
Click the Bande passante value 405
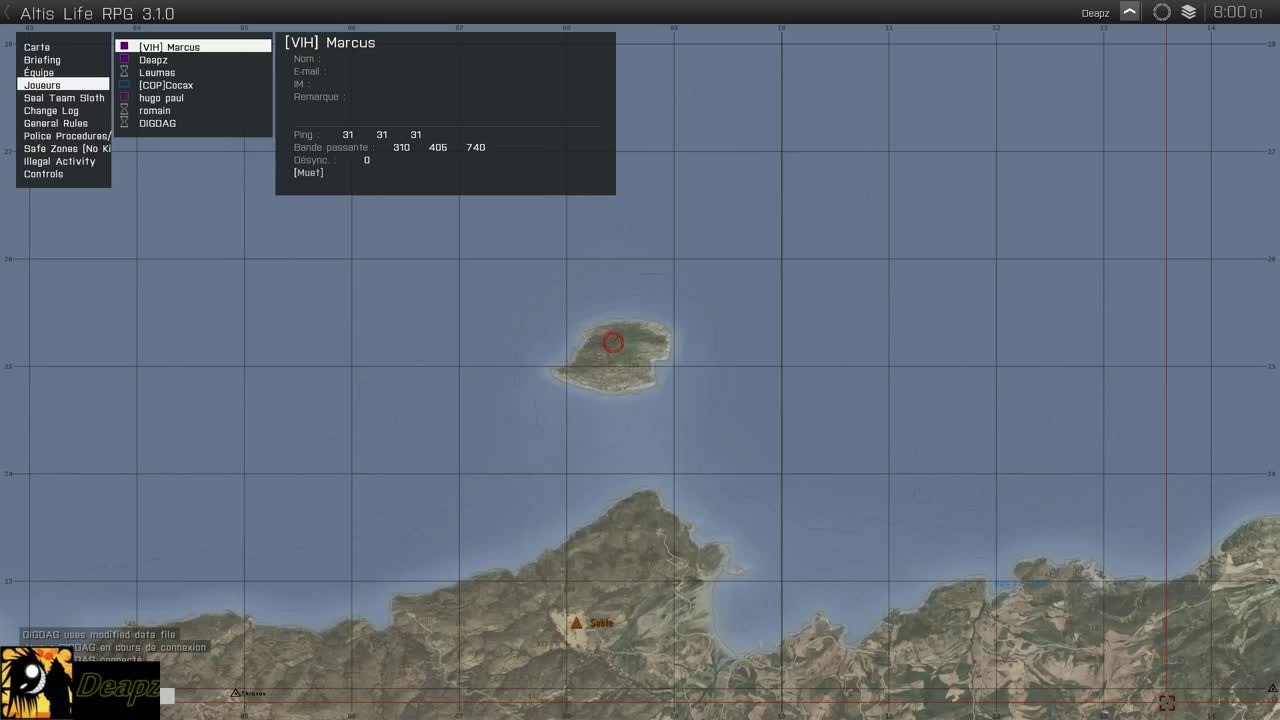[x=438, y=148]
